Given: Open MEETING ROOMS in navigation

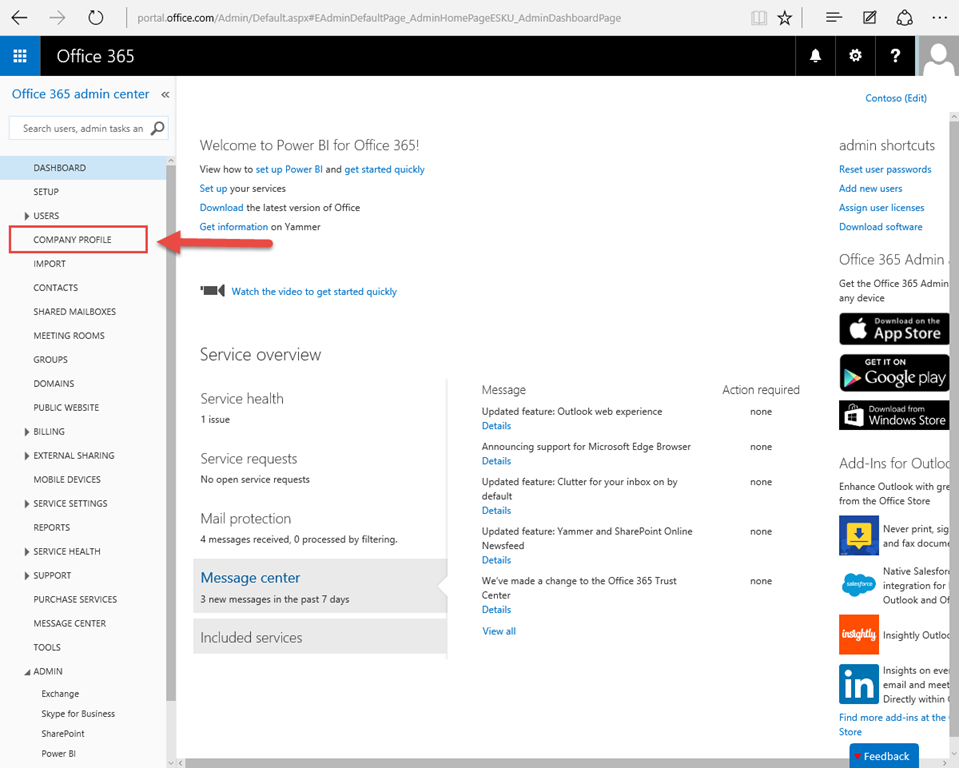Looking at the screenshot, I should point(69,336).
